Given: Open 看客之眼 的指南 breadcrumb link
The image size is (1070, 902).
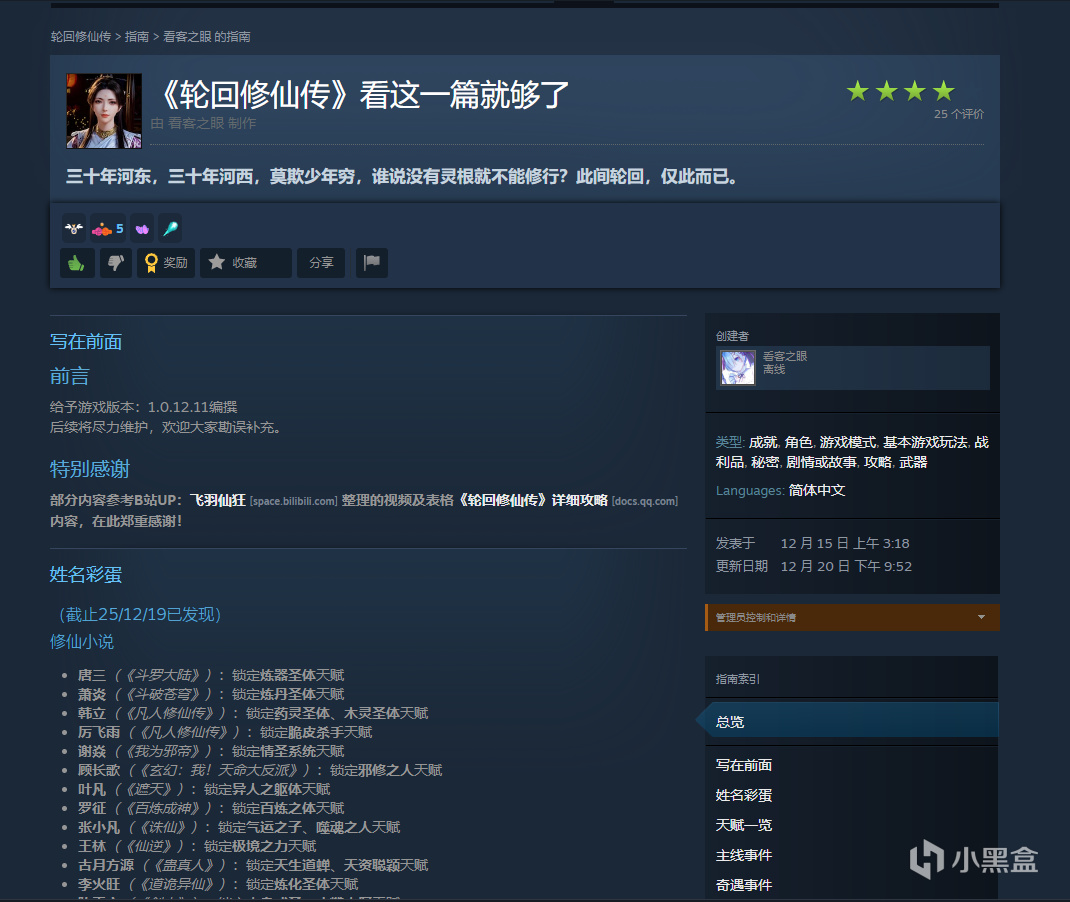Looking at the screenshot, I should 206,37.
